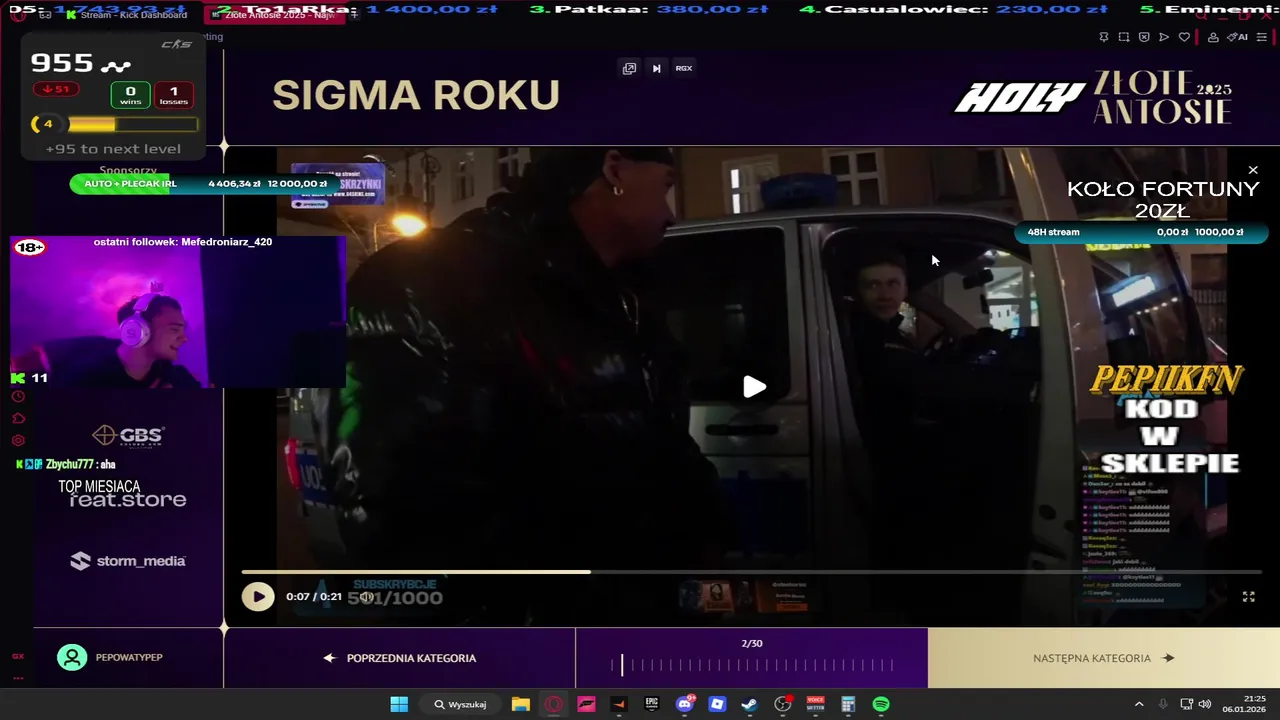Click the AUTO + PLECAK IRL goal bar

coord(205,184)
